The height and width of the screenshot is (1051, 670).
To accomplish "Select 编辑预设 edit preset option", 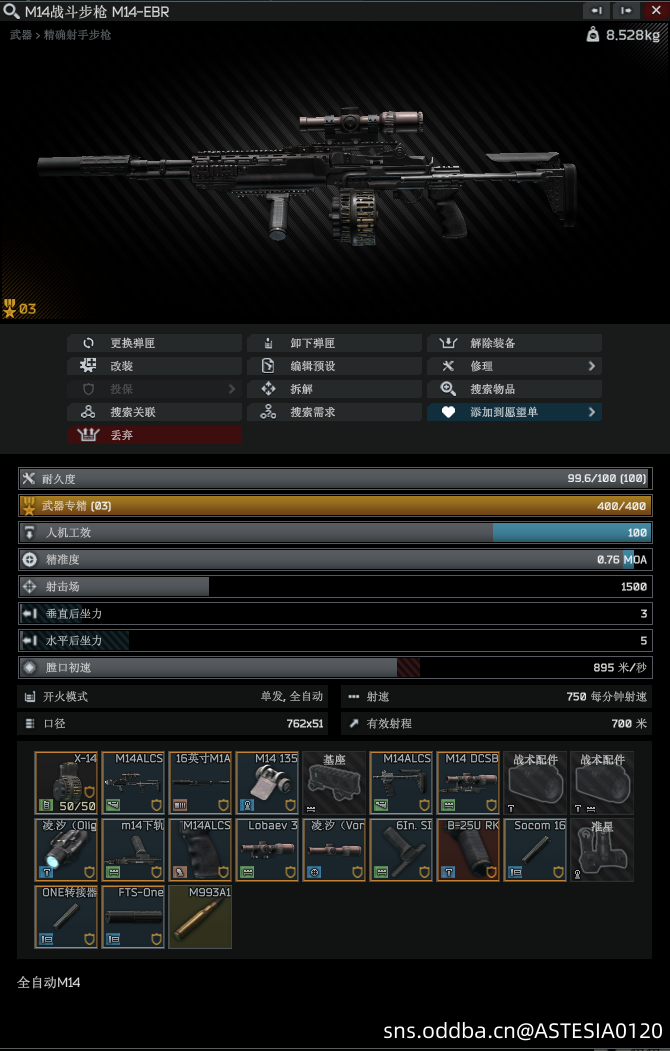I will click(x=334, y=366).
